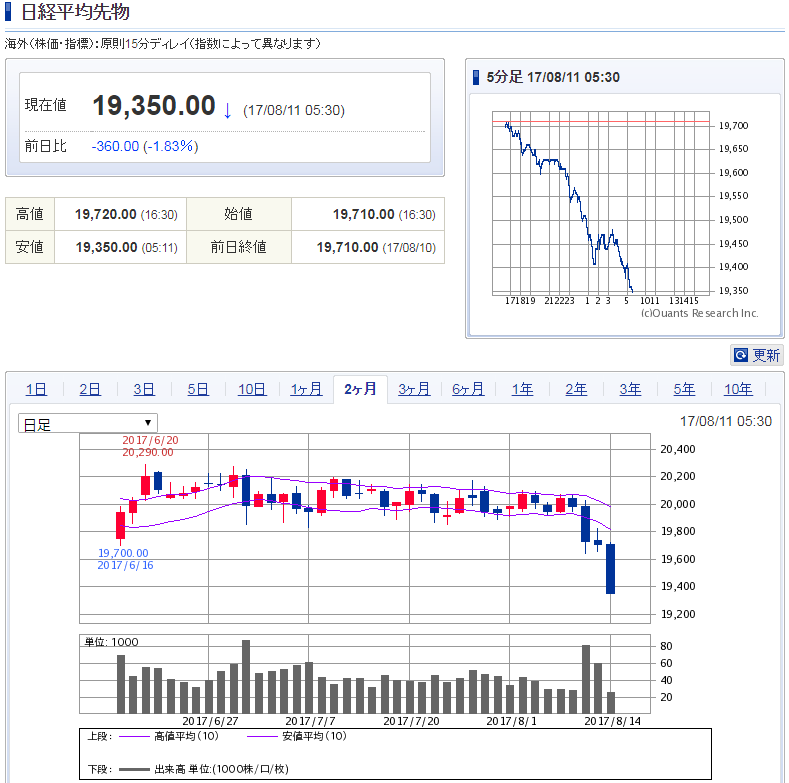Select the 3年 period tab
Image resolution: width=789 pixels, height=783 pixels.
click(630, 389)
